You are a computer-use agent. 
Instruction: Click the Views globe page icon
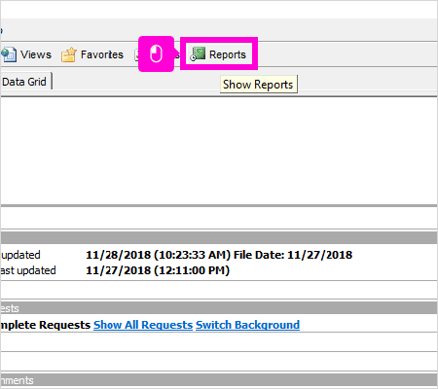click(x=8, y=54)
